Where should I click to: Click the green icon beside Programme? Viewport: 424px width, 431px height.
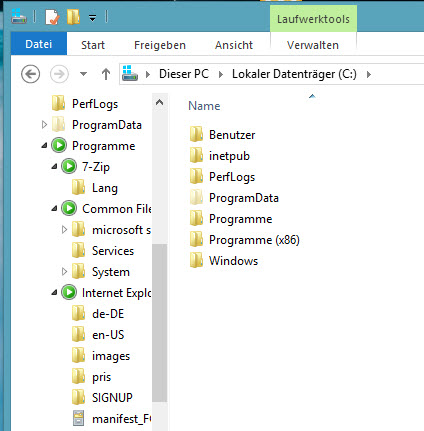point(59,145)
